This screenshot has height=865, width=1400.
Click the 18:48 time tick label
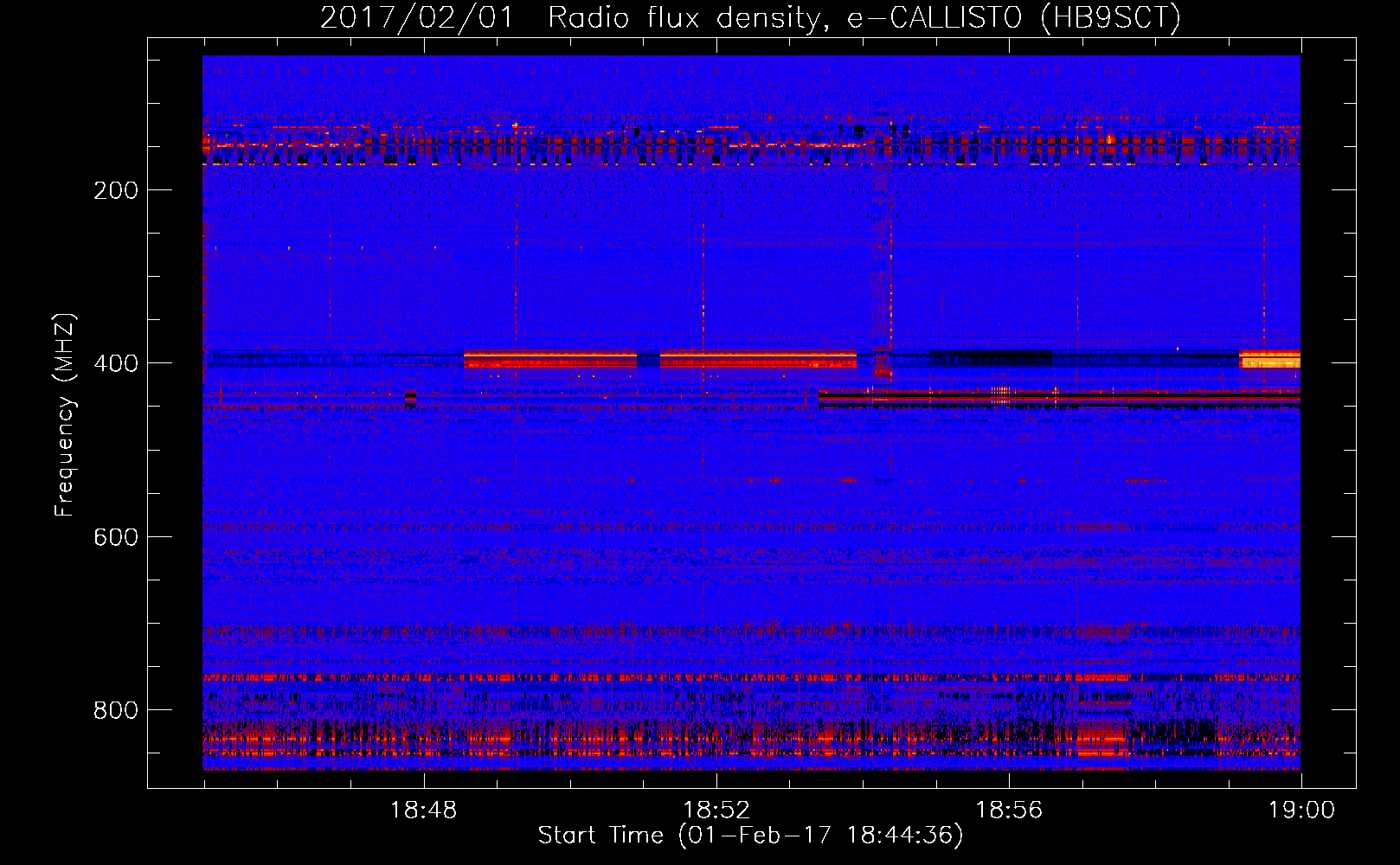point(424,811)
